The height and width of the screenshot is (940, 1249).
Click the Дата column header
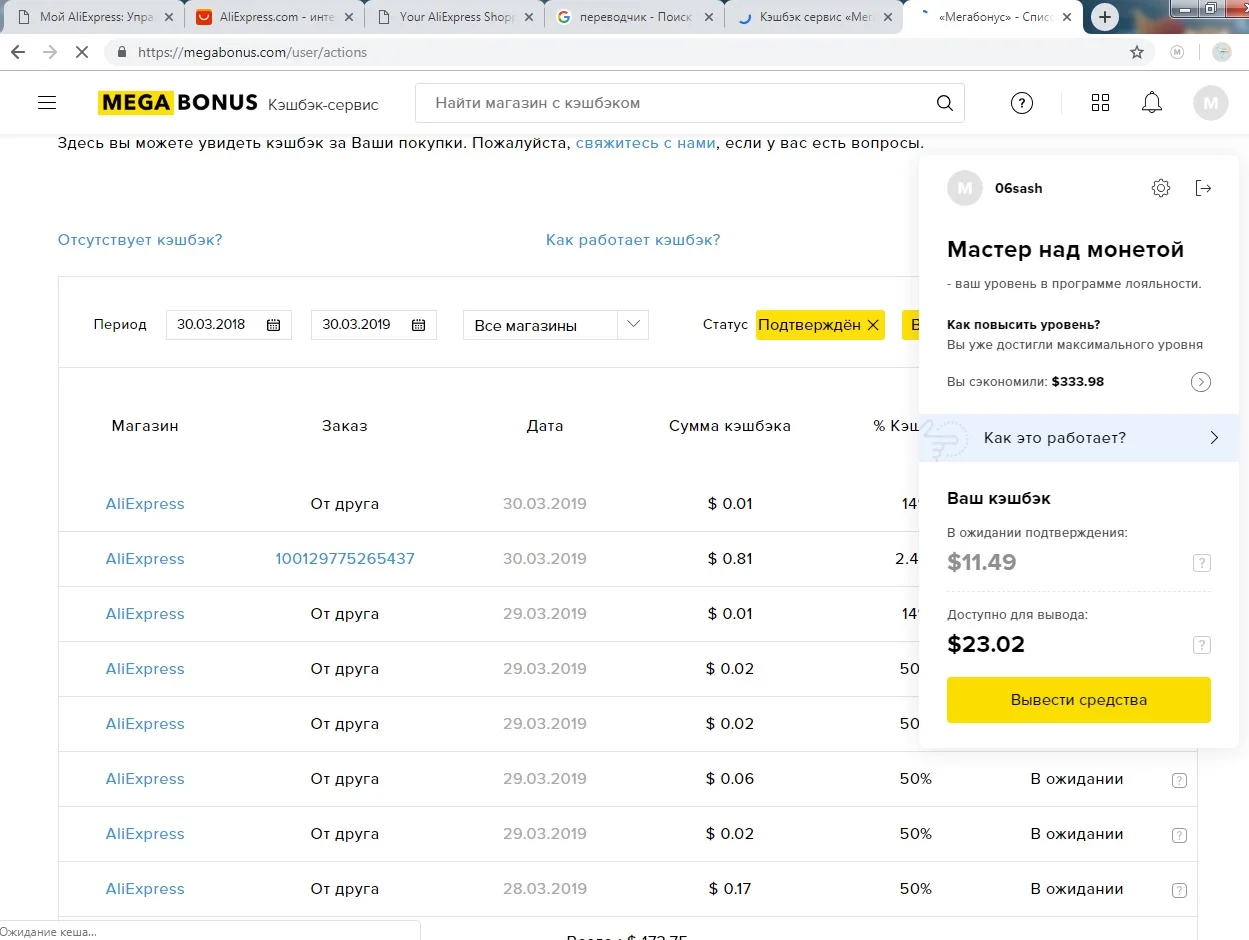(545, 426)
